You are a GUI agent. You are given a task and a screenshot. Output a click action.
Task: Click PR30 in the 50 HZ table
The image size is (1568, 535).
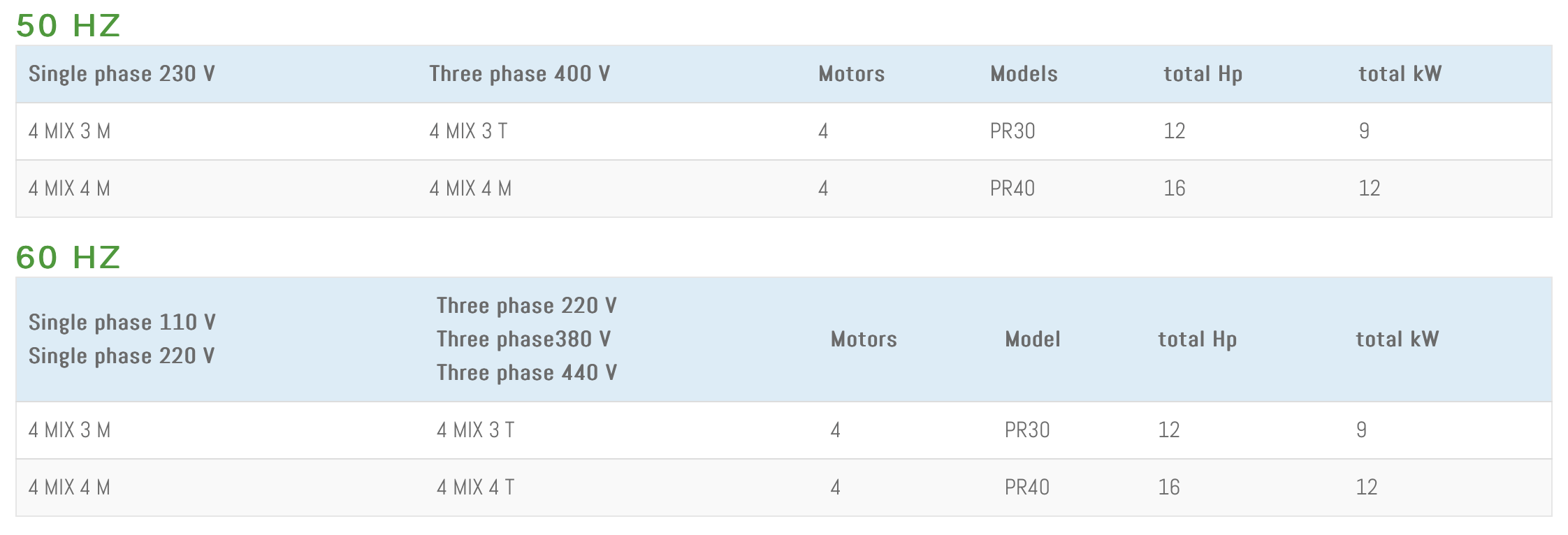pos(1012,131)
